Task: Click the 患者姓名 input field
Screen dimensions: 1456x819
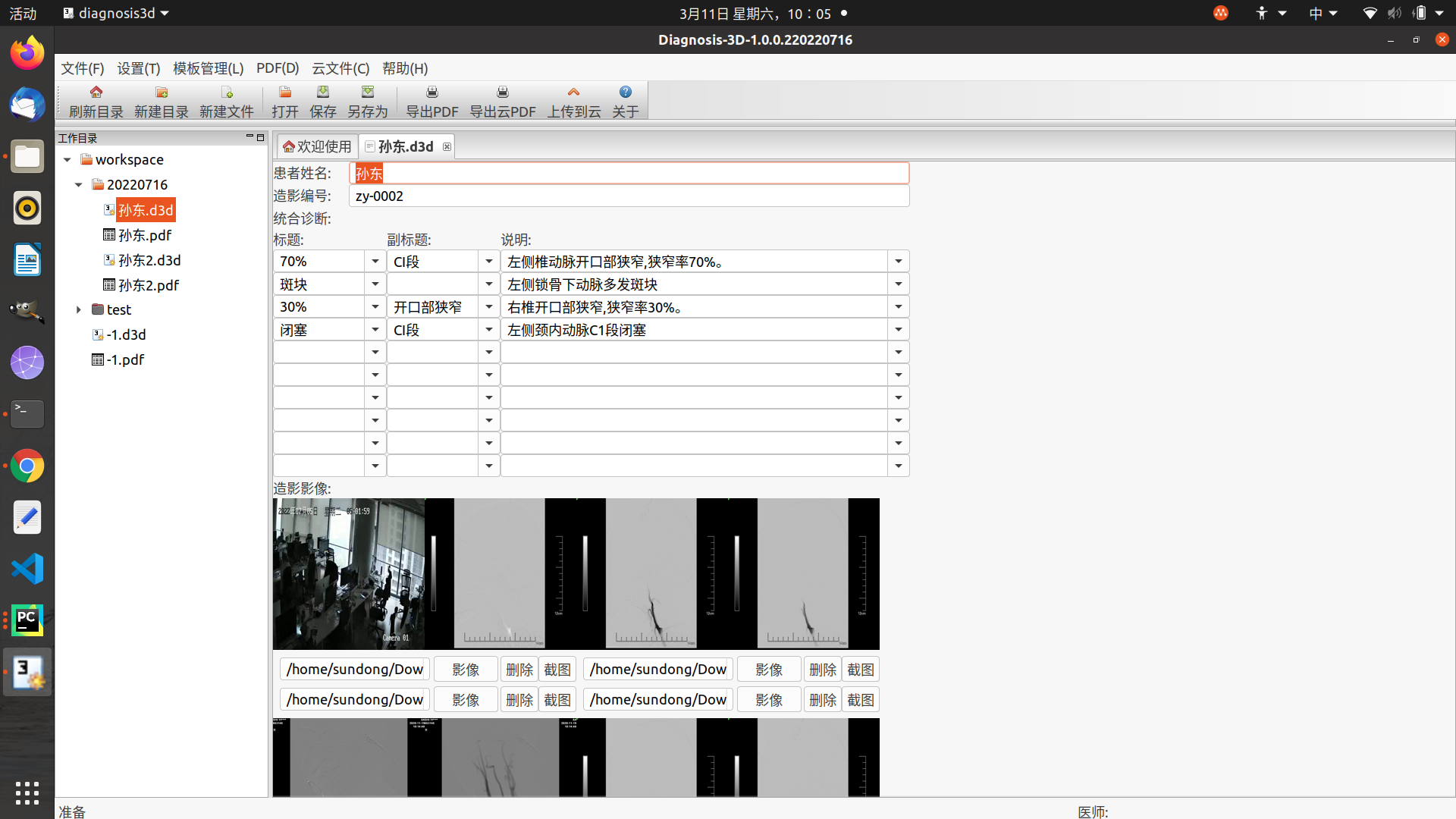Action: coord(629,174)
